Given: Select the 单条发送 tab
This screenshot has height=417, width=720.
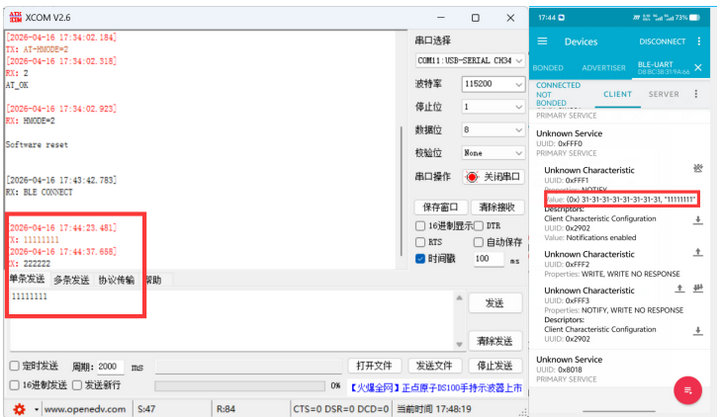Looking at the screenshot, I should click(27, 279).
